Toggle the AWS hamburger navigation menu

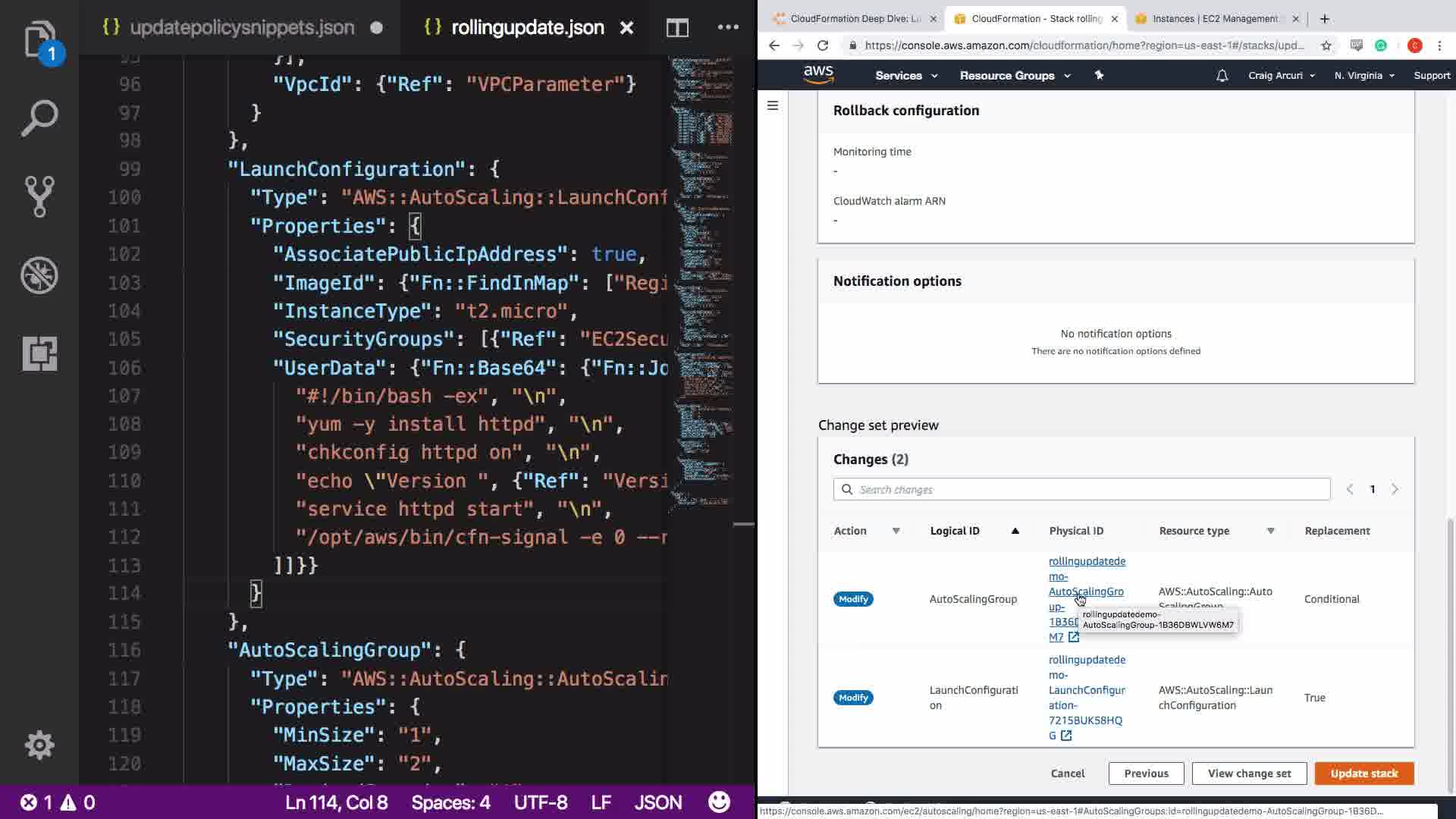773,105
